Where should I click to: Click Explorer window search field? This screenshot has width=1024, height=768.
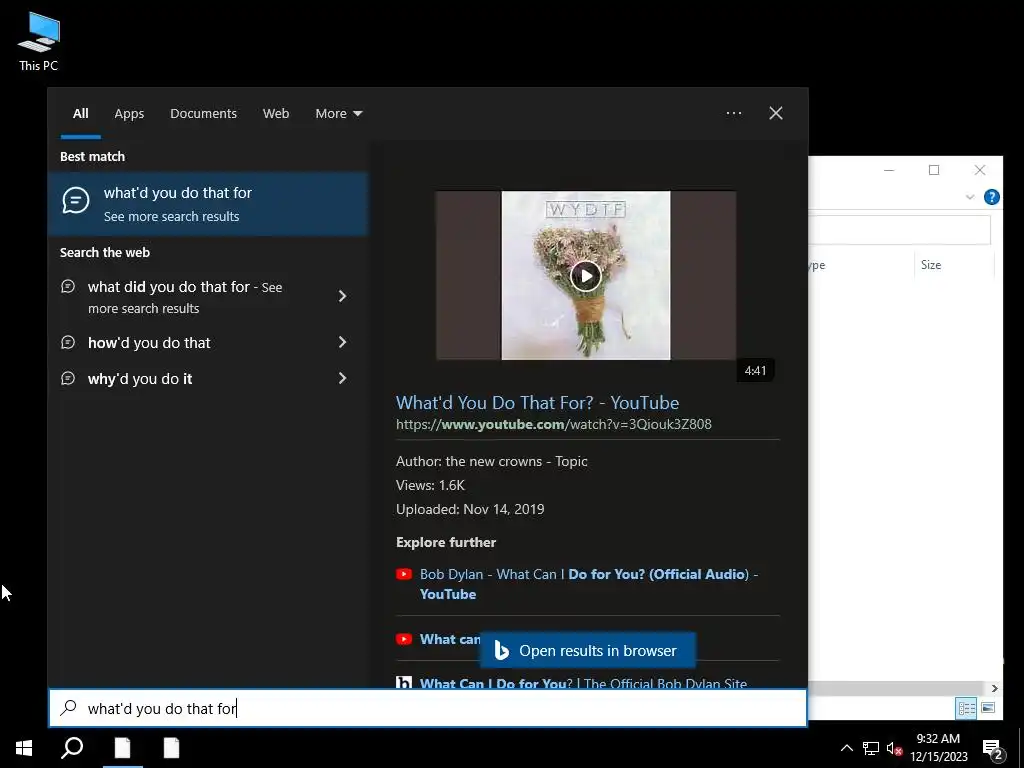(x=900, y=230)
